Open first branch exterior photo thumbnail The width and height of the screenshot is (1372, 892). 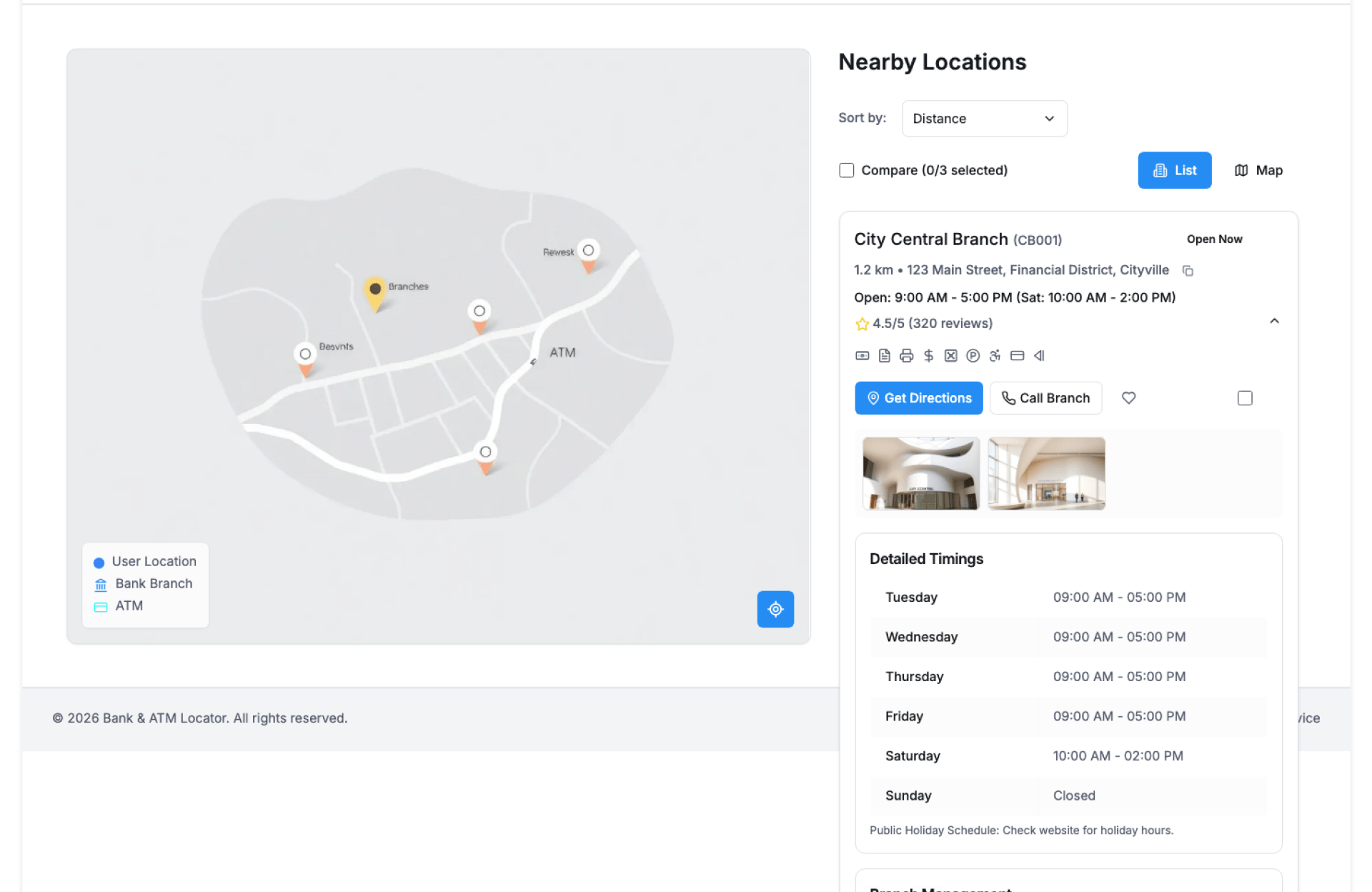point(921,473)
